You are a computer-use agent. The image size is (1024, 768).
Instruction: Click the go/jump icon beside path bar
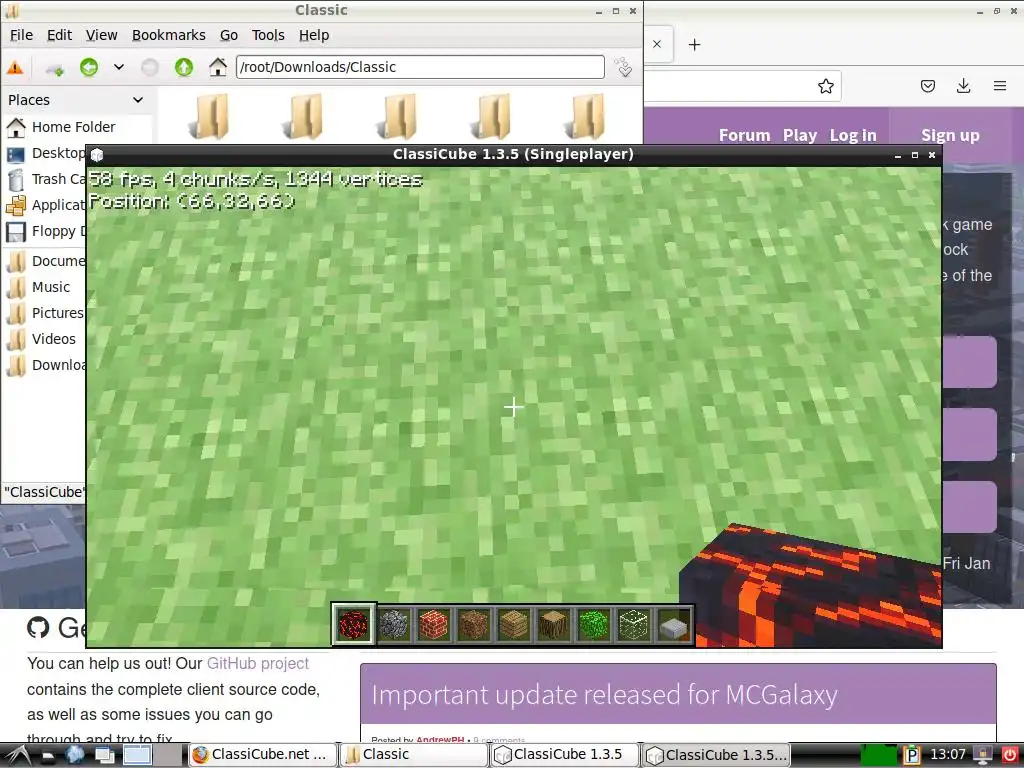click(x=623, y=67)
